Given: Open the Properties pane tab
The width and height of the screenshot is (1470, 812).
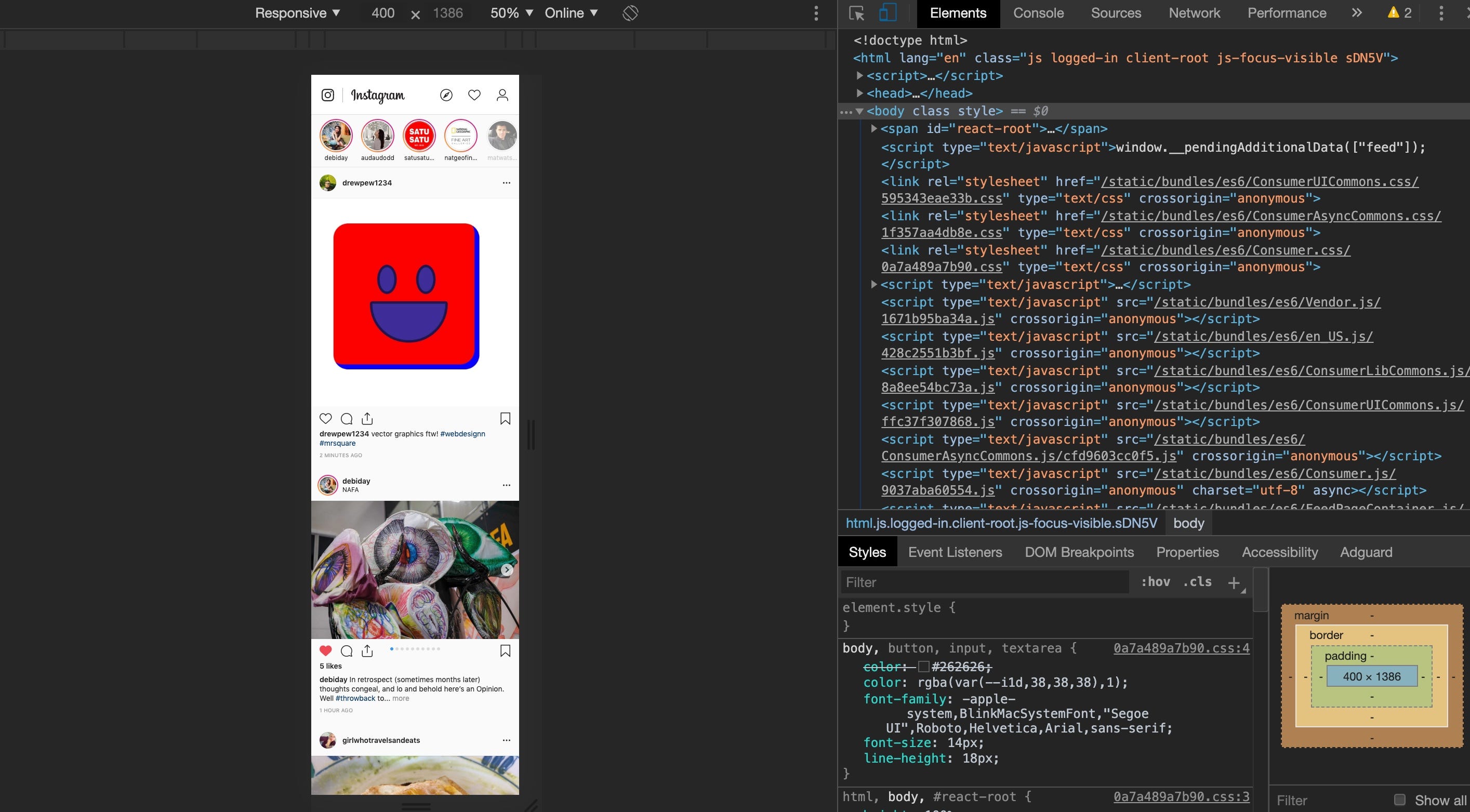Looking at the screenshot, I should click(1187, 552).
